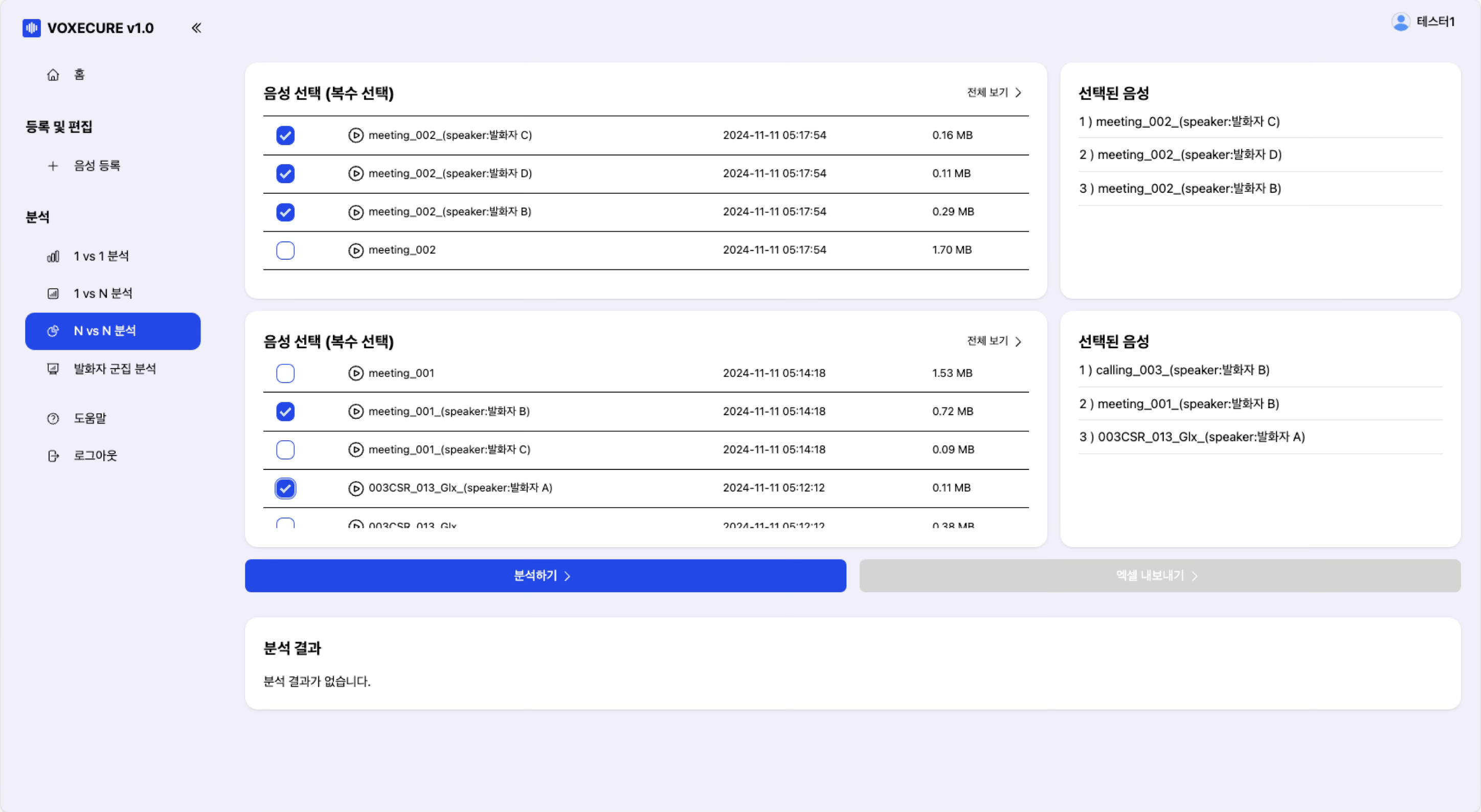The height and width of the screenshot is (812, 1481).
Task: Click the 도움말 help question icon
Action: tap(53, 418)
